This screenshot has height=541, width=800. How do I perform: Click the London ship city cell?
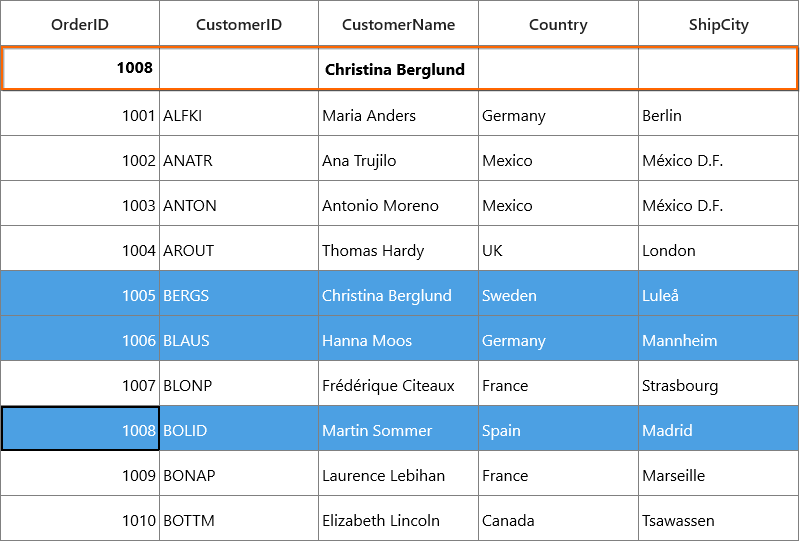[x=718, y=248]
